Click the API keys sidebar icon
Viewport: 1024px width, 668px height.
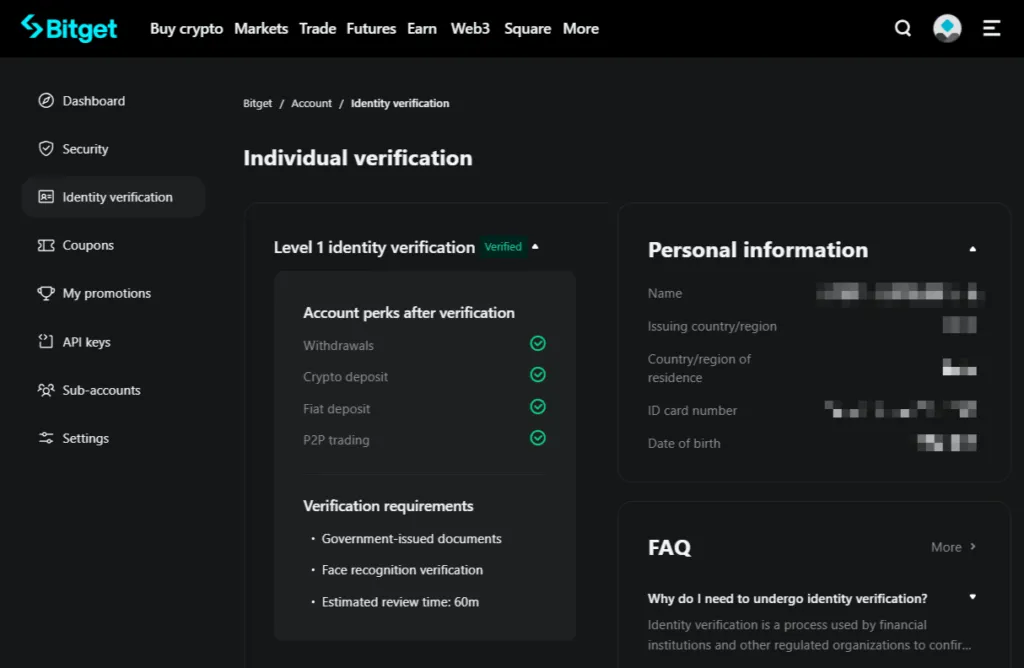[x=47, y=341]
